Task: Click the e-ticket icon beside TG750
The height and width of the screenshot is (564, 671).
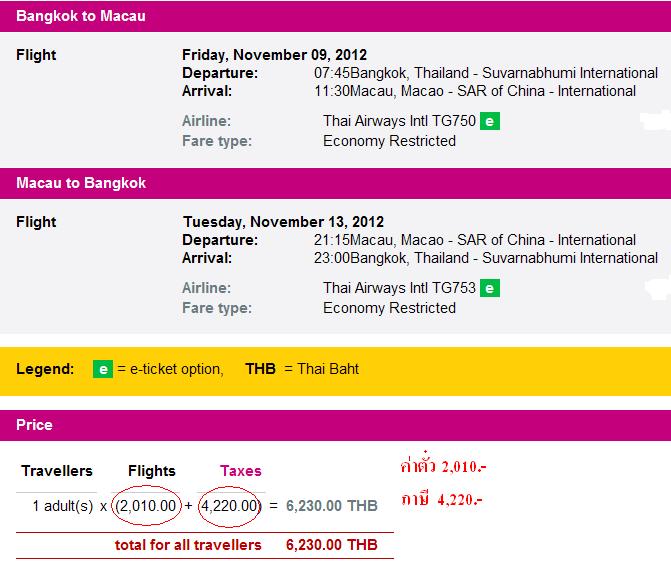Action: point(490,121)
